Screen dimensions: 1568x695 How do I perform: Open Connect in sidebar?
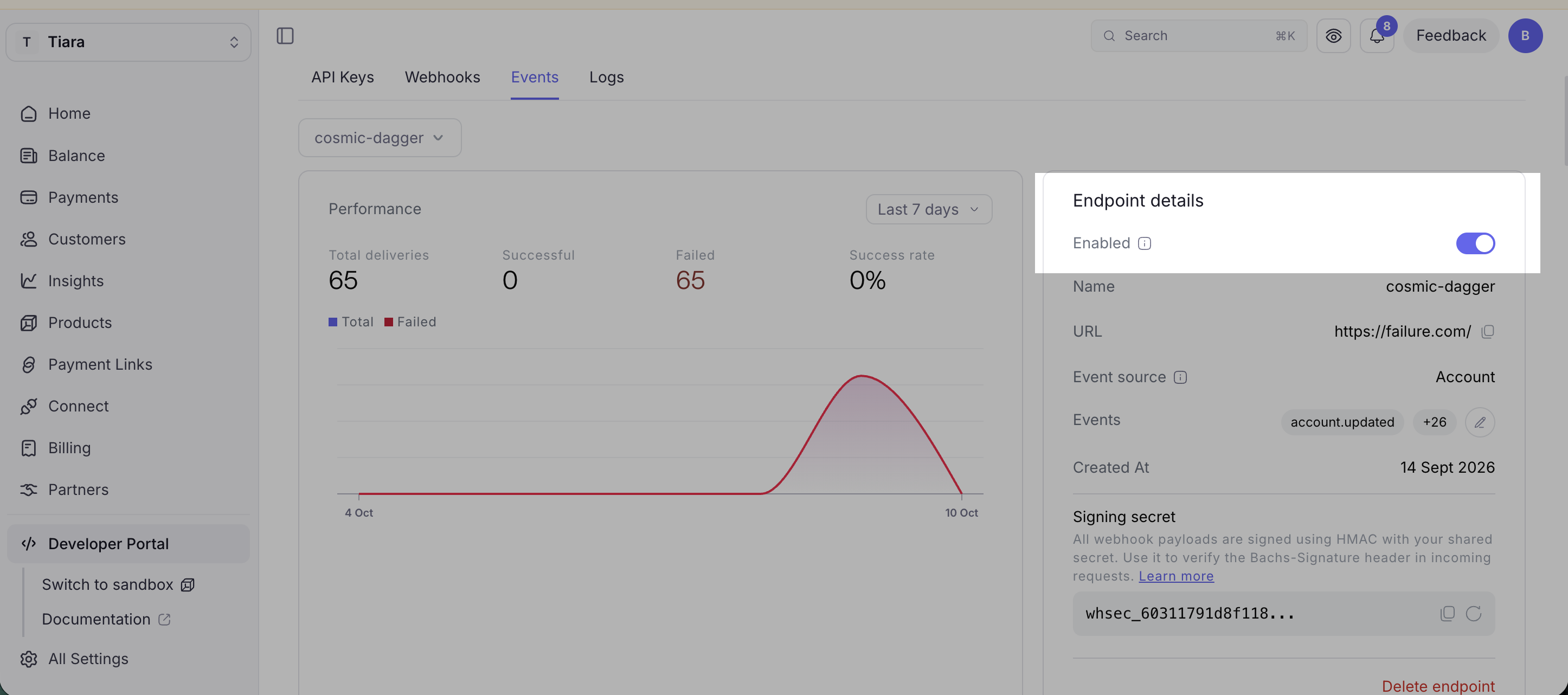pos(129,407)
